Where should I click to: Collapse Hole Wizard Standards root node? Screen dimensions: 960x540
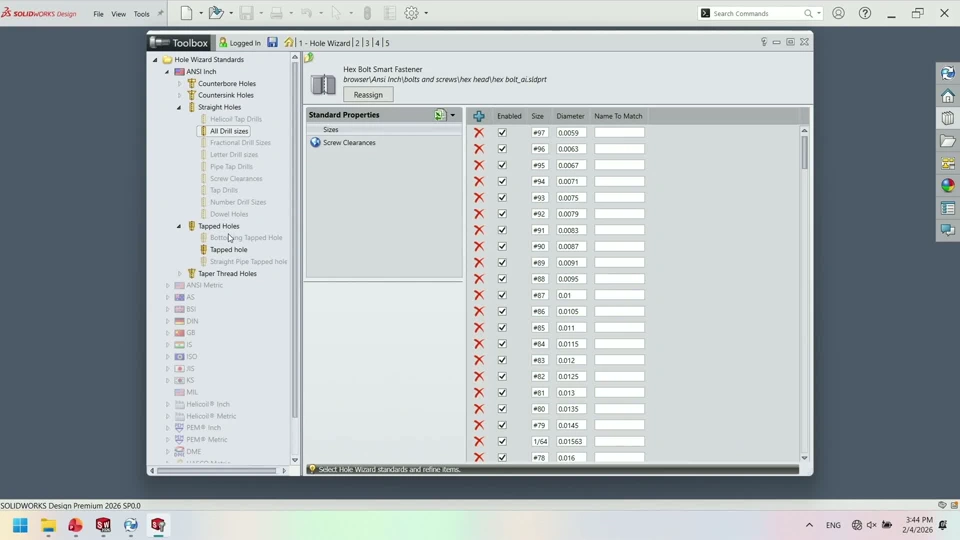click(x=155, y=59)
